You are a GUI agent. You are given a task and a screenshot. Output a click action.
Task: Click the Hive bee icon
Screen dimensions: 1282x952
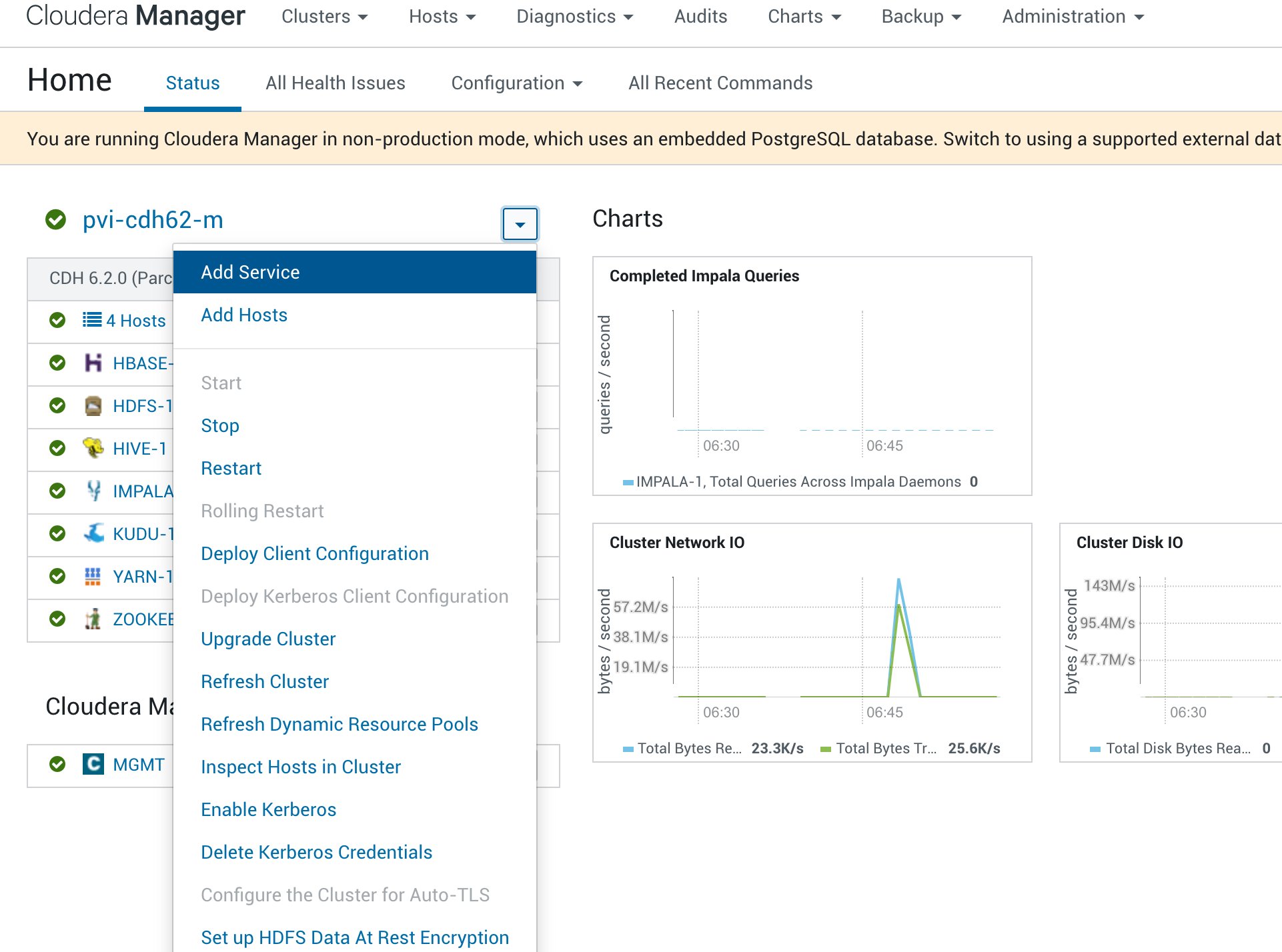pos(93,448)
